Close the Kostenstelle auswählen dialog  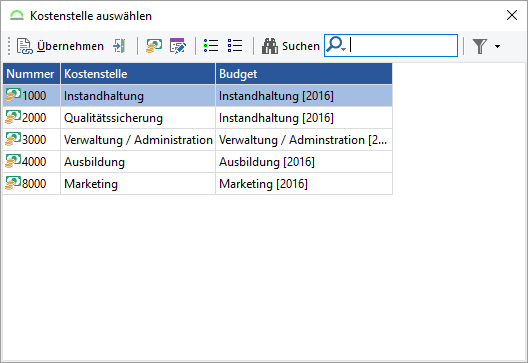point(512,15)
